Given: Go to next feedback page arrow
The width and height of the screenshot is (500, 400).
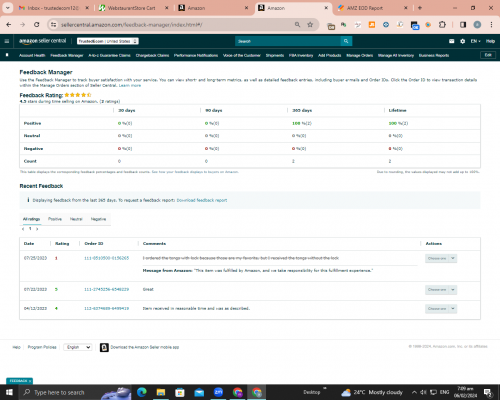Looking at the screenshot, I should pyautogui.click(x=37, y=229).
